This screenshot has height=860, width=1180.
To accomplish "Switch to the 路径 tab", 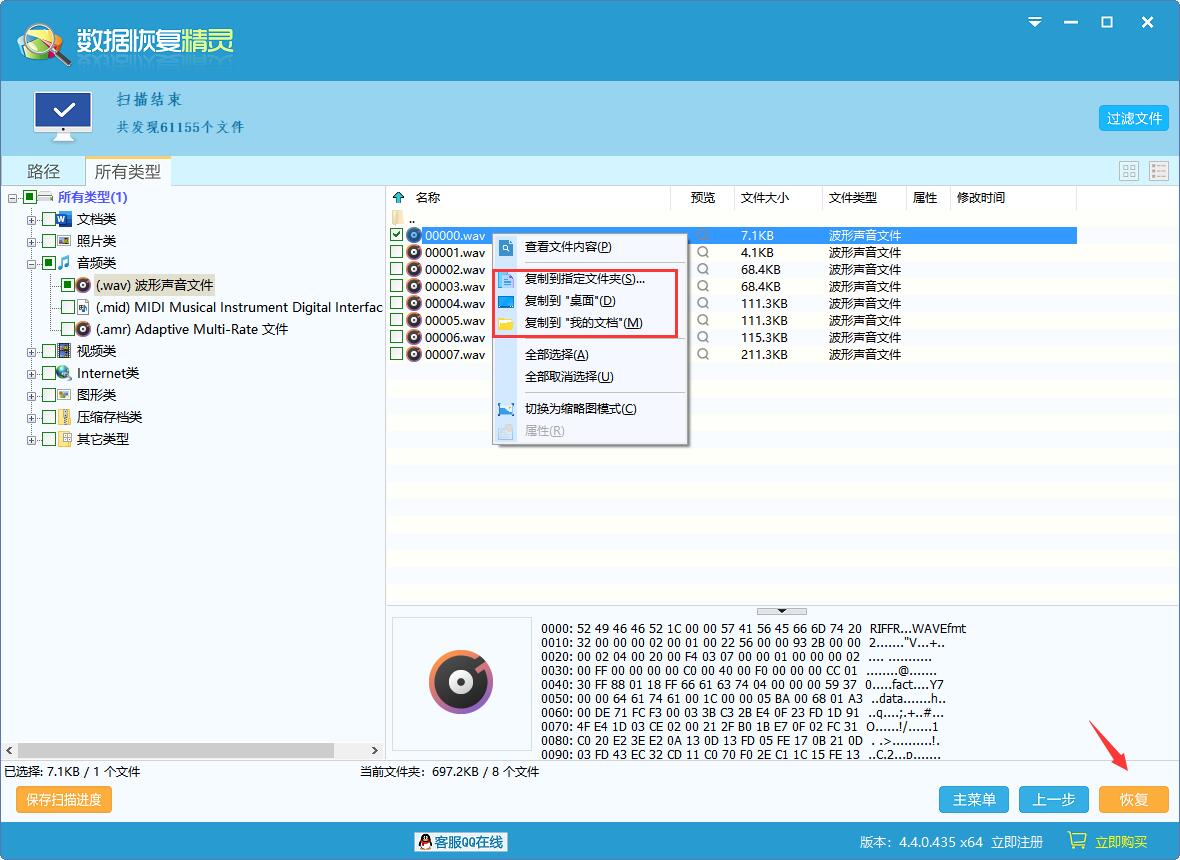I will [44, 172].
